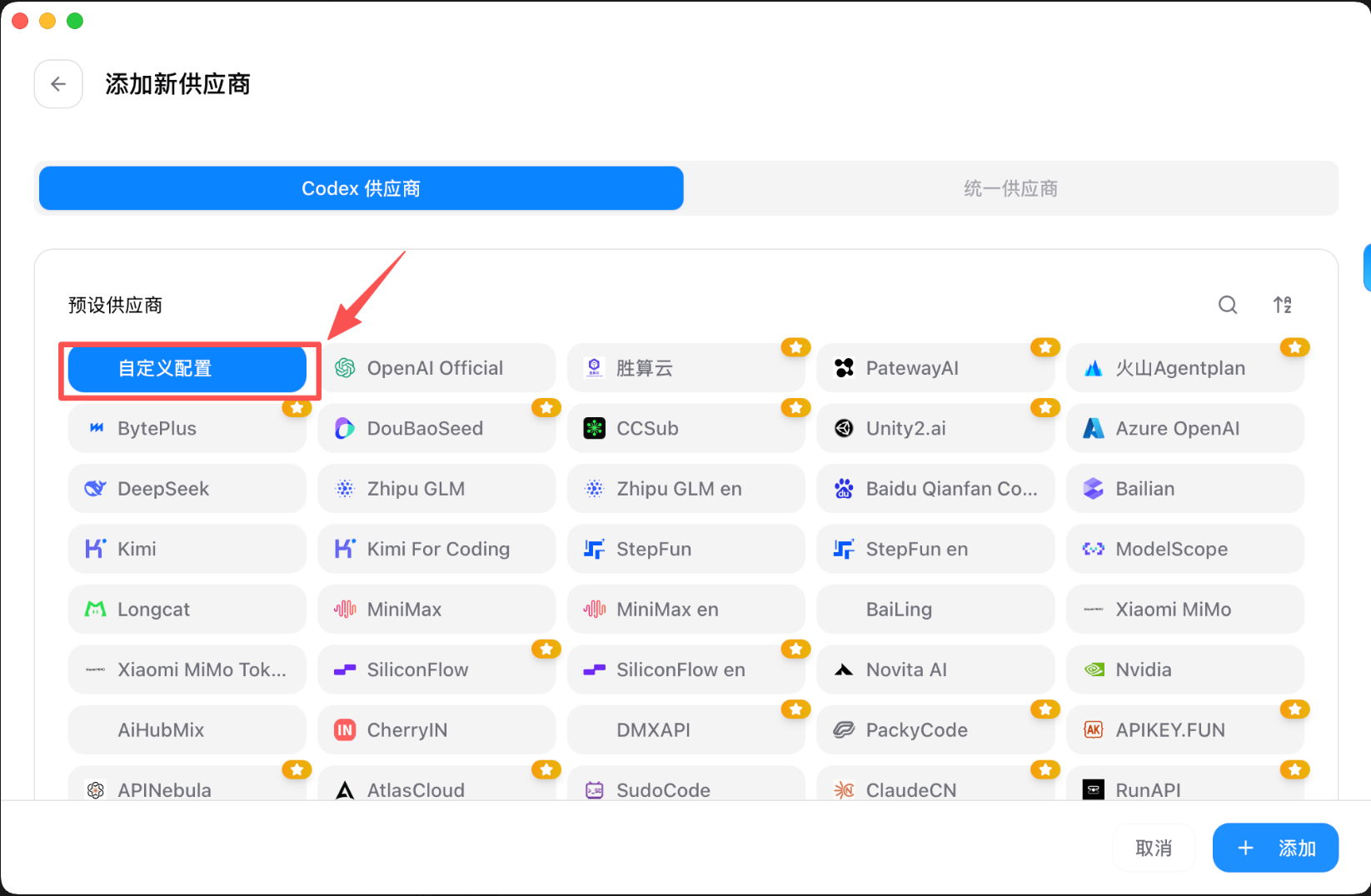Image resolution: width=1371 pixels, height=896 pixels.
Task: Pick SiliconFlow en provider
Action: click(686, 670)
